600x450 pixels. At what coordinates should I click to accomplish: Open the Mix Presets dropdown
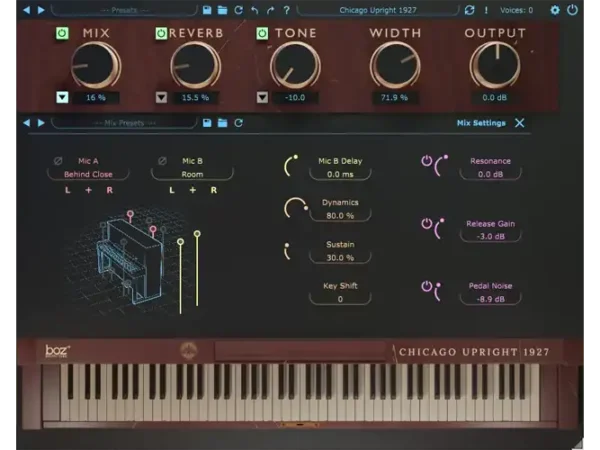[x=124, y=123]
